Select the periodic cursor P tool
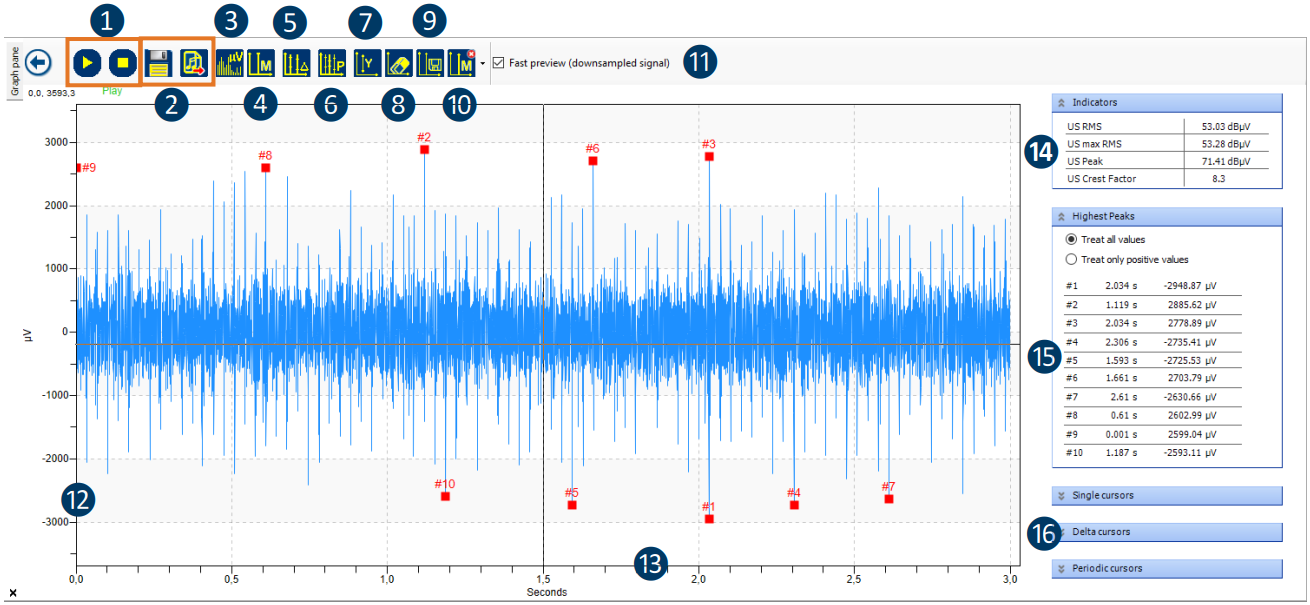The image size is (1310, 605). tap(332, 64)
